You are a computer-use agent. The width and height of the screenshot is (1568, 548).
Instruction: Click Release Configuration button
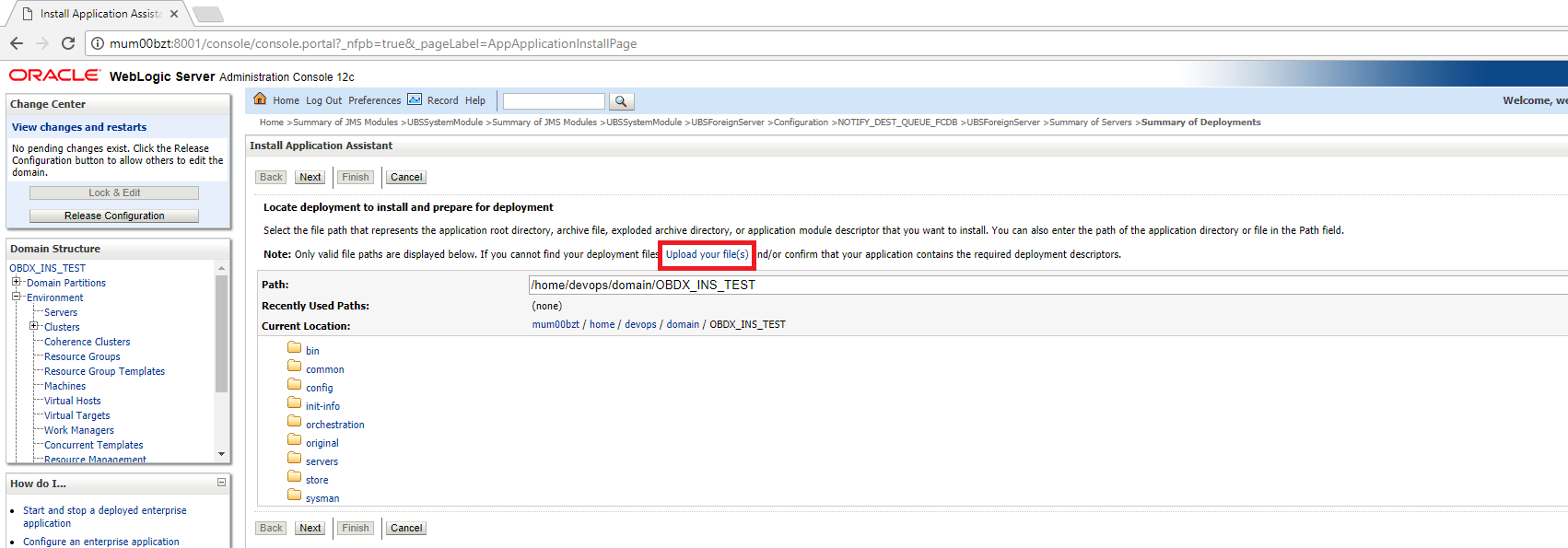[114, 216]
